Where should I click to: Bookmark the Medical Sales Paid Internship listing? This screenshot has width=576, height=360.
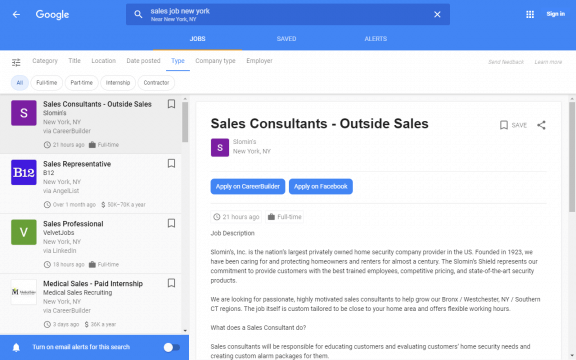(171, 283)
